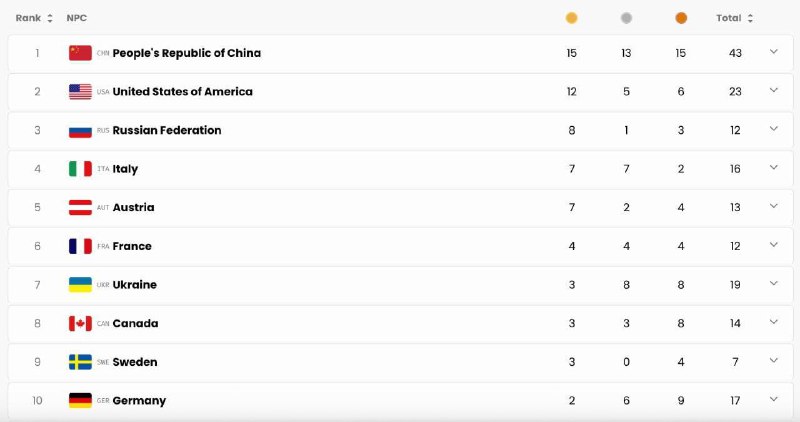The image size is (800, 422).
Task: Click the Sweden flag icon
Action: coord(80,362)
